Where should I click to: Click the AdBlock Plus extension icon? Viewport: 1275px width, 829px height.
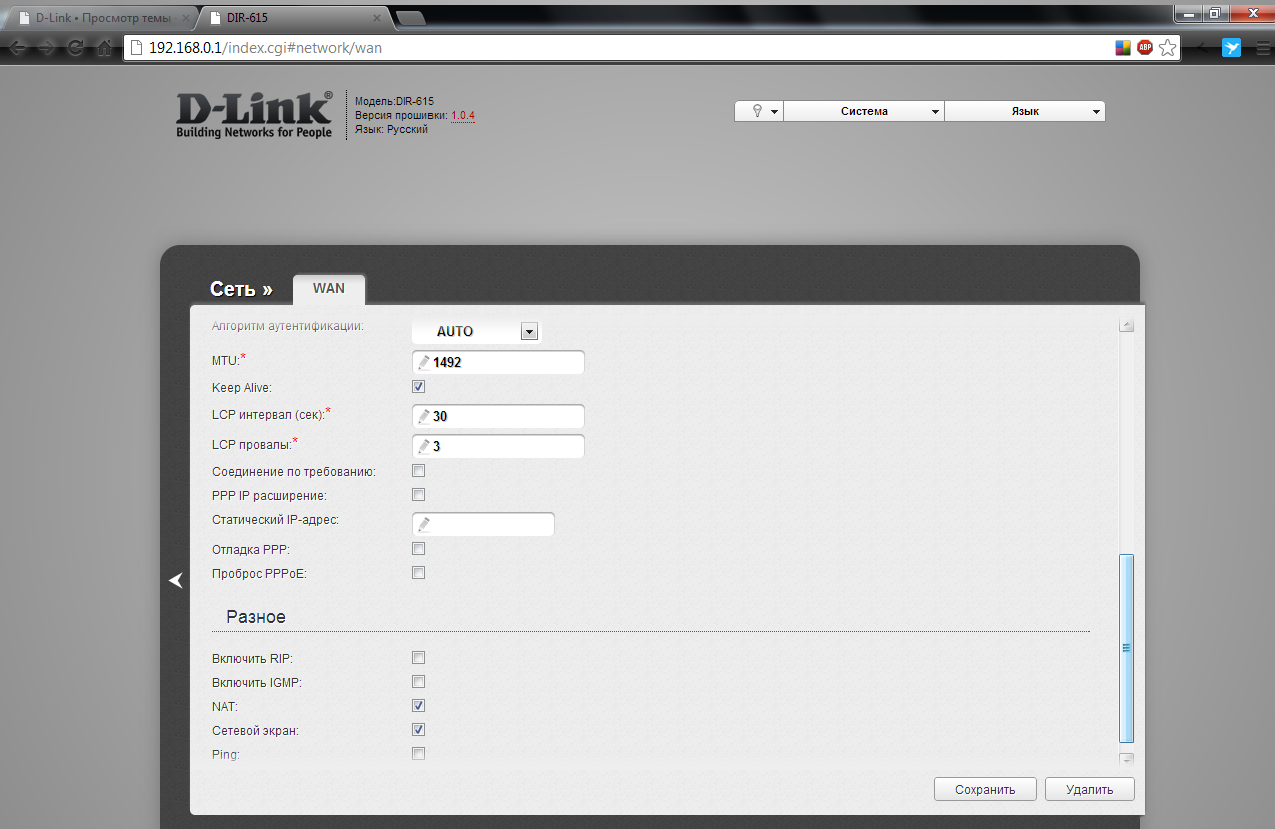click(1145, 47)
